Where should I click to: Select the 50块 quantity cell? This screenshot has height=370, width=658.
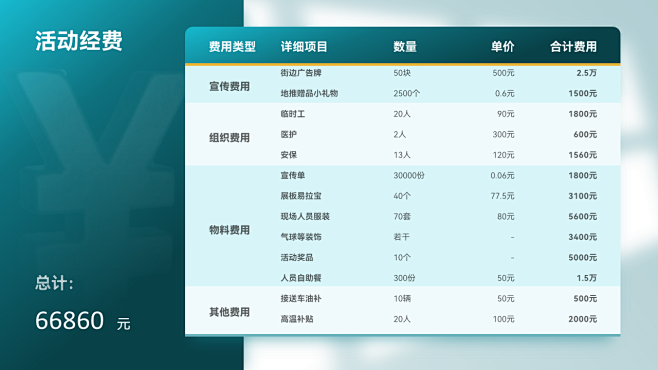(x=402, y=73)
